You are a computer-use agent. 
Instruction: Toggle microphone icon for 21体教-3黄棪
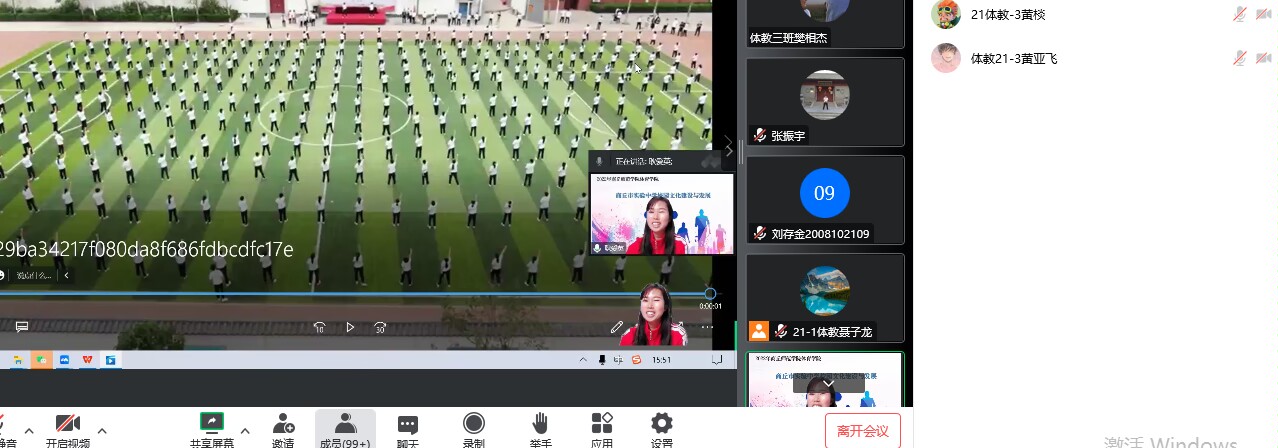[1239, 14]
